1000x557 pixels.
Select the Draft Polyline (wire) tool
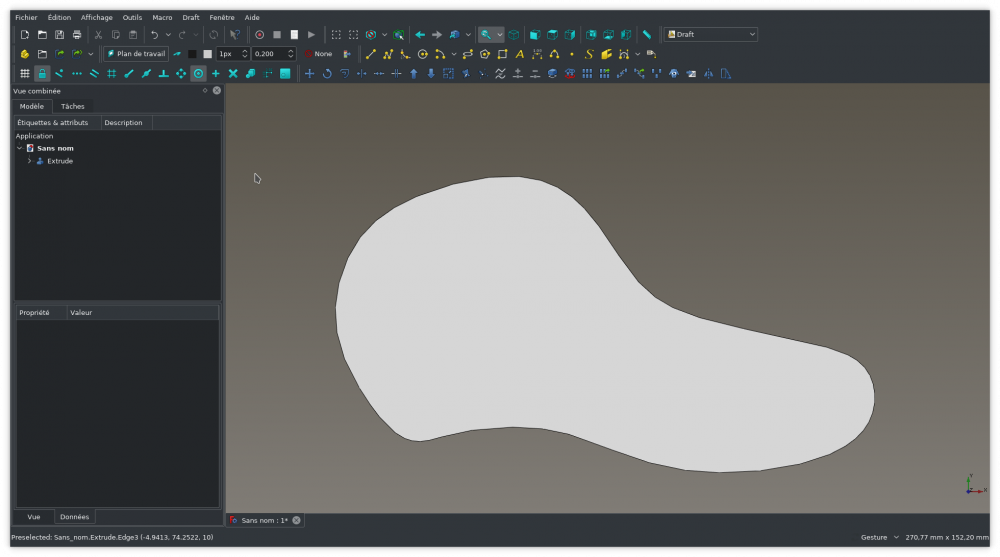[x=388, y=54]
